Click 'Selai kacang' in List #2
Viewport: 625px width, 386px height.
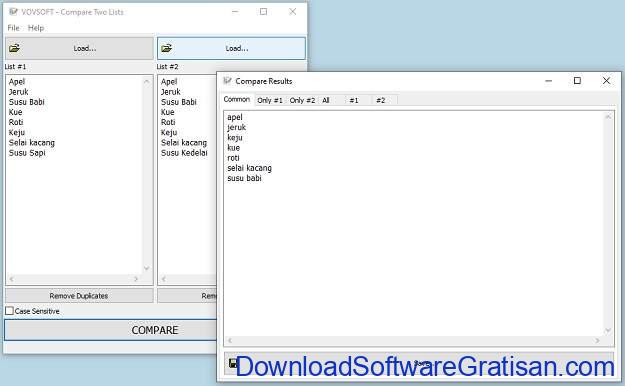pyautogui.click(x=184, y=143)
